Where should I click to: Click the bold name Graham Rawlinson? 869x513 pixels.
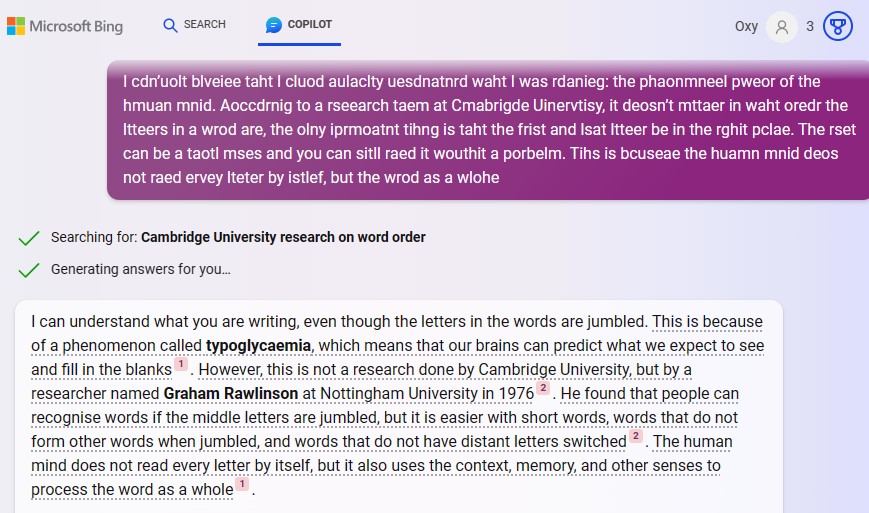pos(231,394)
